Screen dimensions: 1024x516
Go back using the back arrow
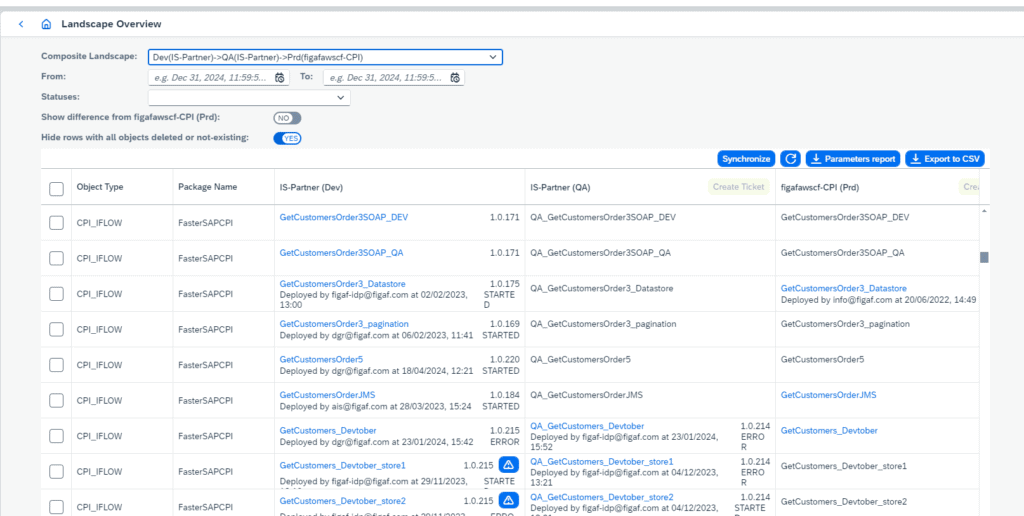pyautogui.click(x=21, y=24)
